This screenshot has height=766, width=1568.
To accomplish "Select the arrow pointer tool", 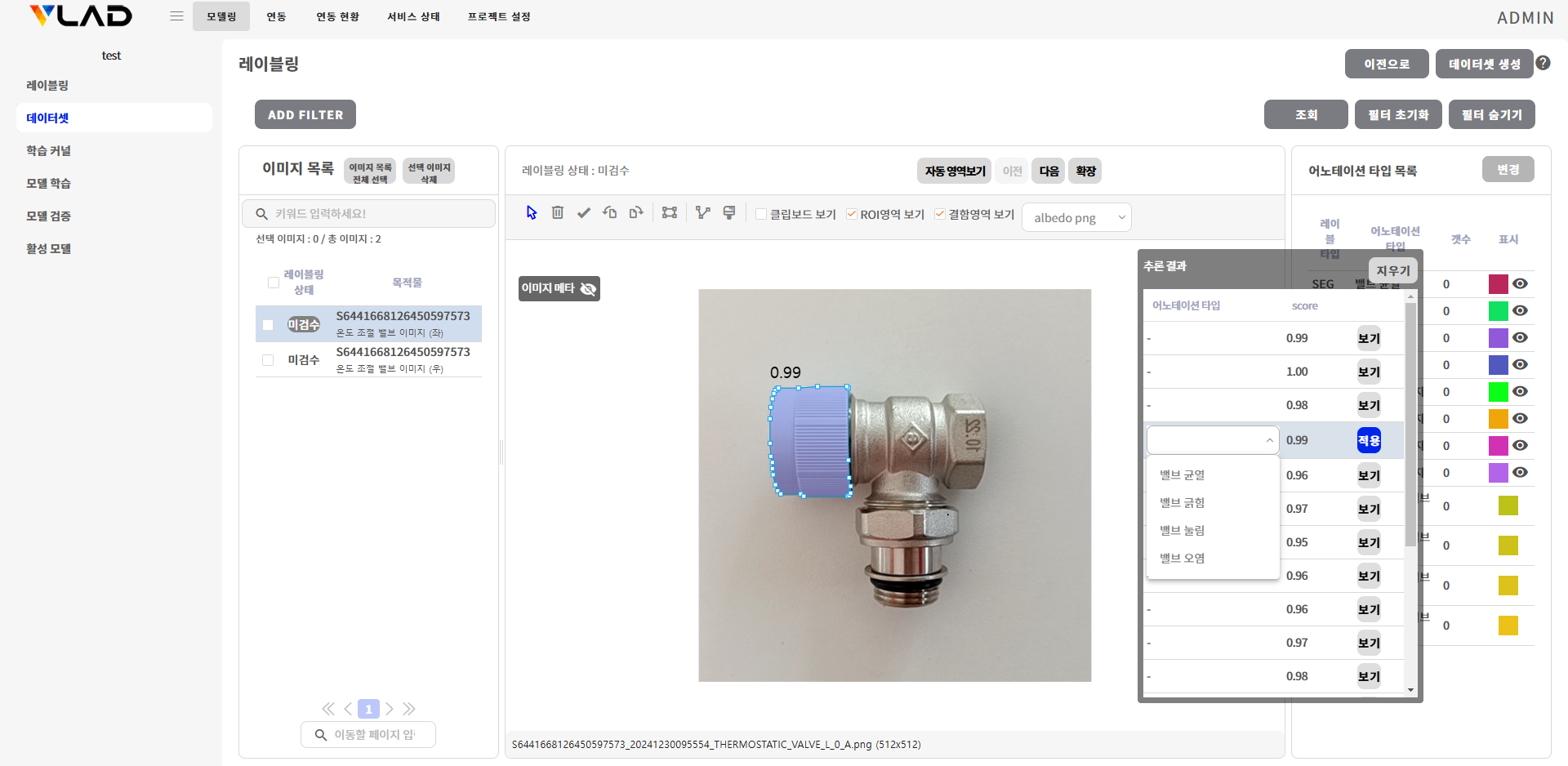I will pos(532,212).
